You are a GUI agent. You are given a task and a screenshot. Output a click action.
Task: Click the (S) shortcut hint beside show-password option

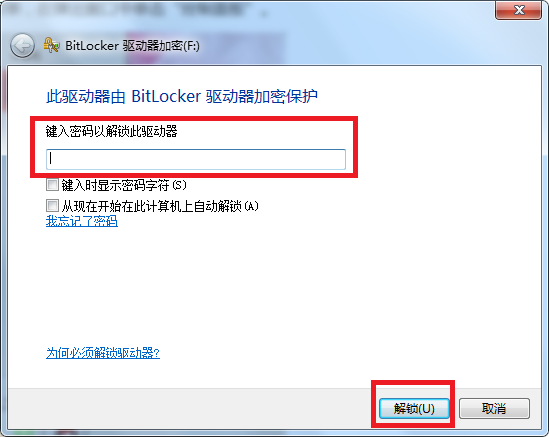click(179, 185)
